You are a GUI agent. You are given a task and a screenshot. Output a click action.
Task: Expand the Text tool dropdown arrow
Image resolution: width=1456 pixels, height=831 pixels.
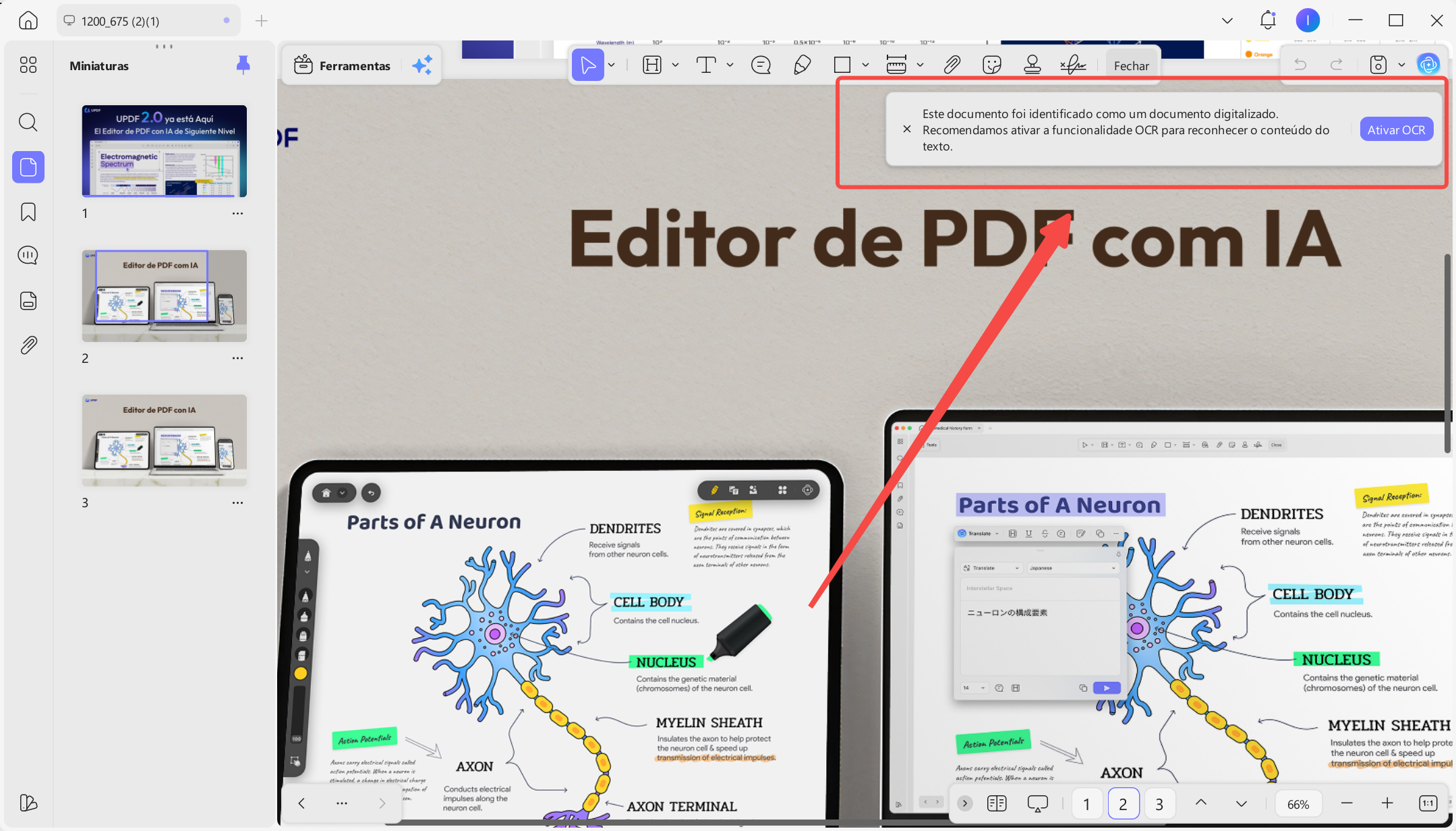point(730,65)
